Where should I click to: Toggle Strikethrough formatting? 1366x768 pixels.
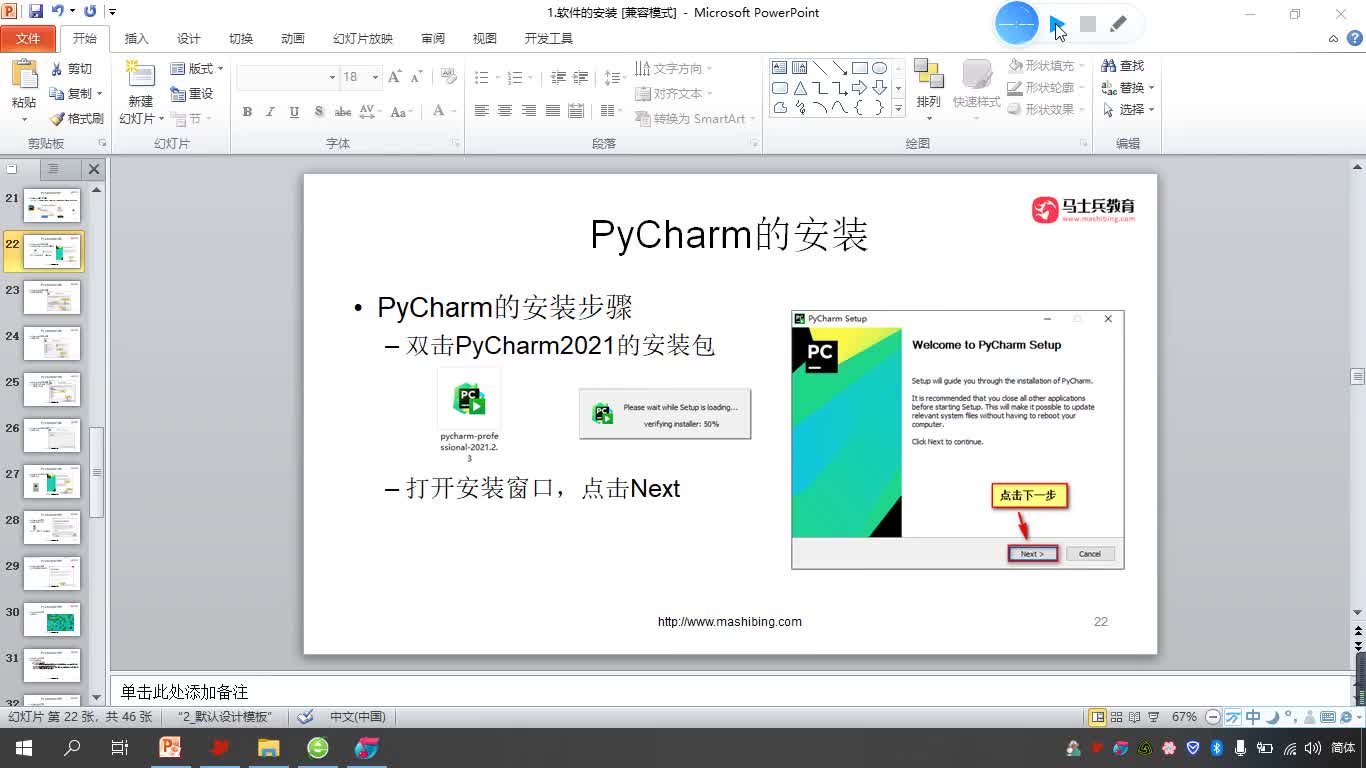tap(343, 112)
